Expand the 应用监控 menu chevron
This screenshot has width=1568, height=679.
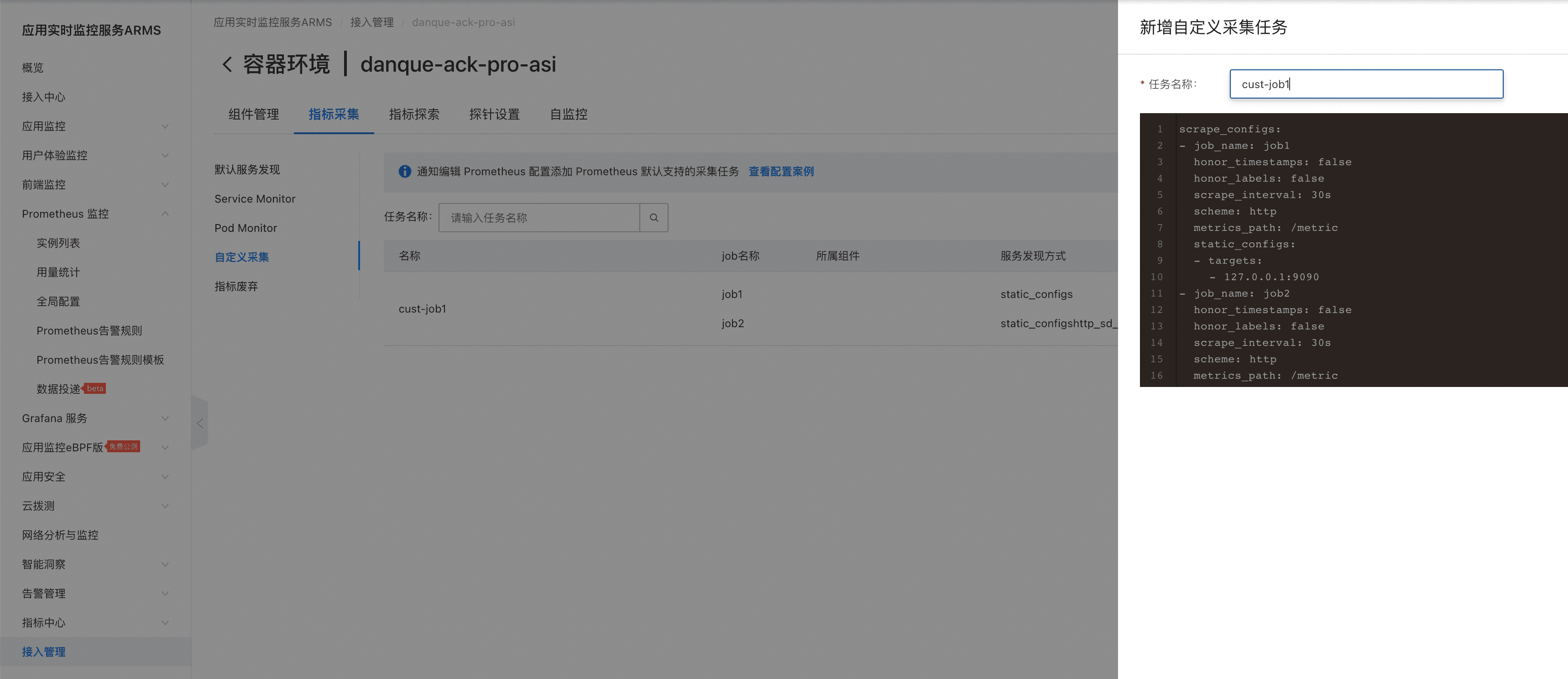(x=165, y=126)
